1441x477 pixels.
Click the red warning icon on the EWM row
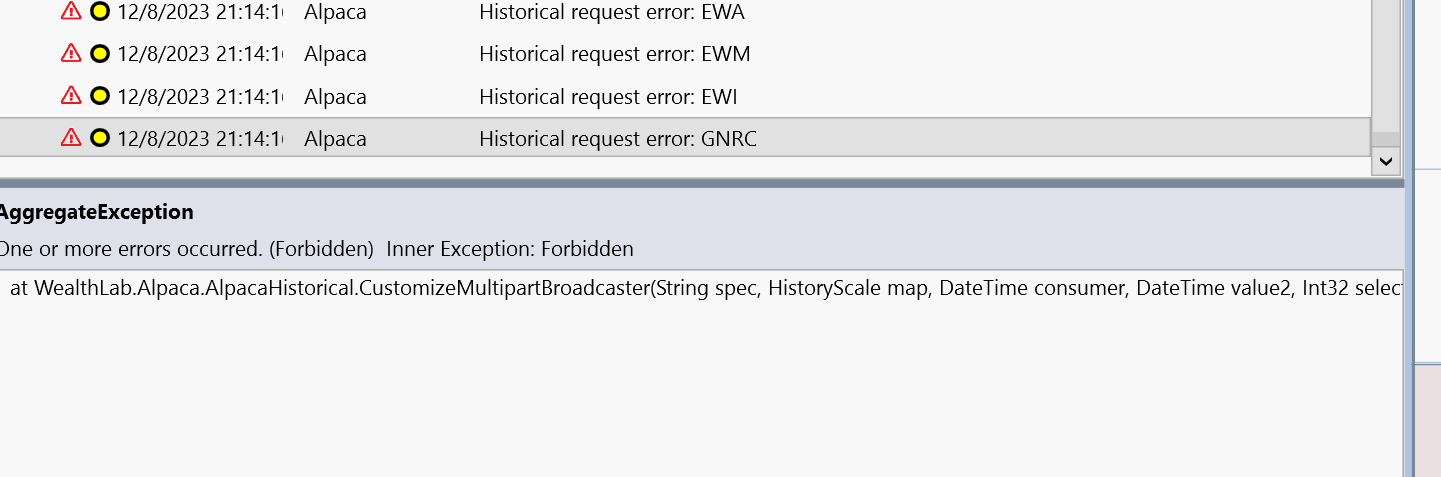click(x=71, y=53)
